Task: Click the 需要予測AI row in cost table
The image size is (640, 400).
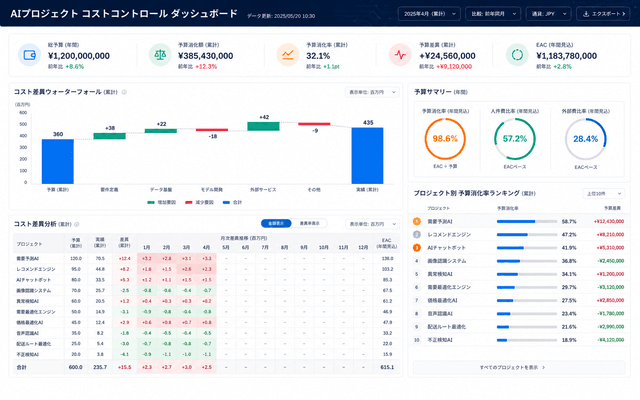Action: 207,258
